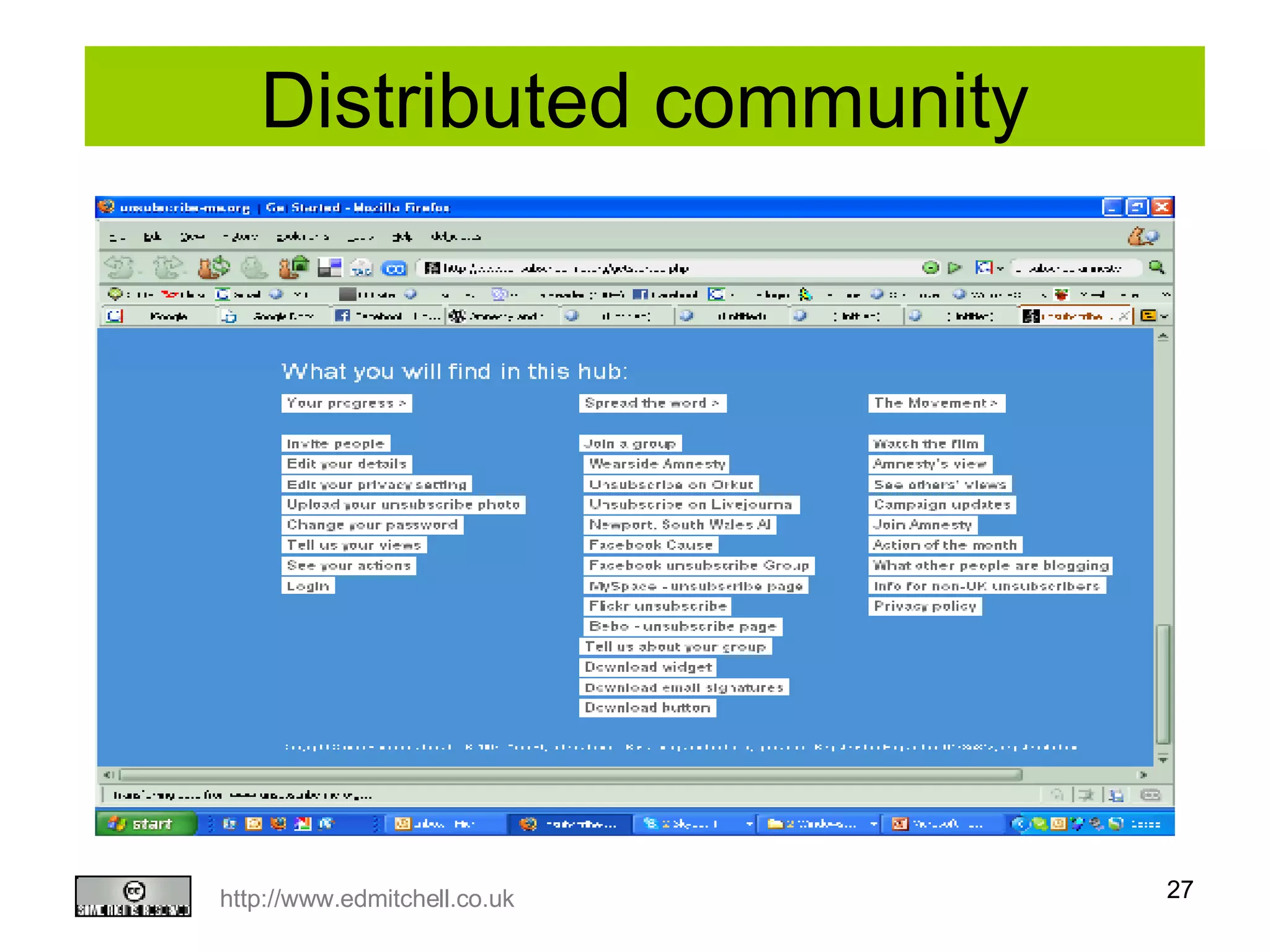Open 'Facebook unsubscribe Group' link
Image resolution: width=1270 pixels, height=952 pixels.
(x=699, y=566)
